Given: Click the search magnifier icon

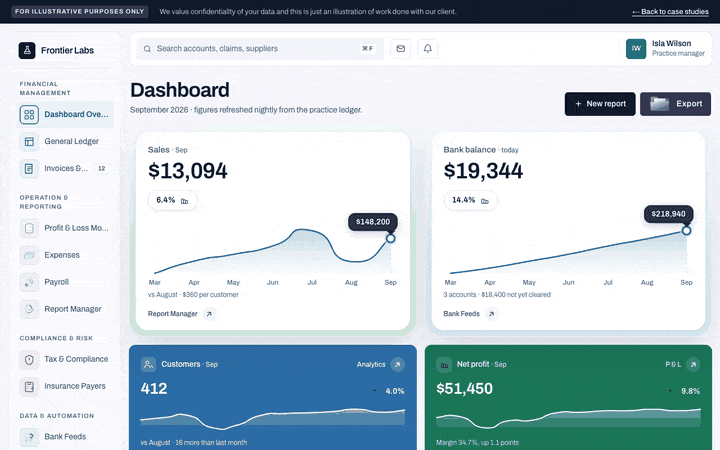Looking at the screenshot, I should pos(147,49).
